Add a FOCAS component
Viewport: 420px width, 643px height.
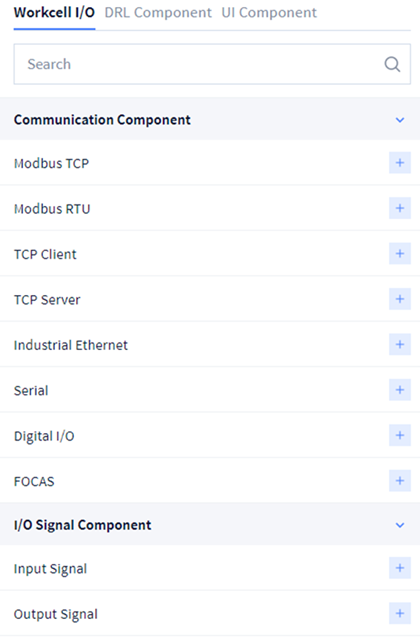point(399,481)
